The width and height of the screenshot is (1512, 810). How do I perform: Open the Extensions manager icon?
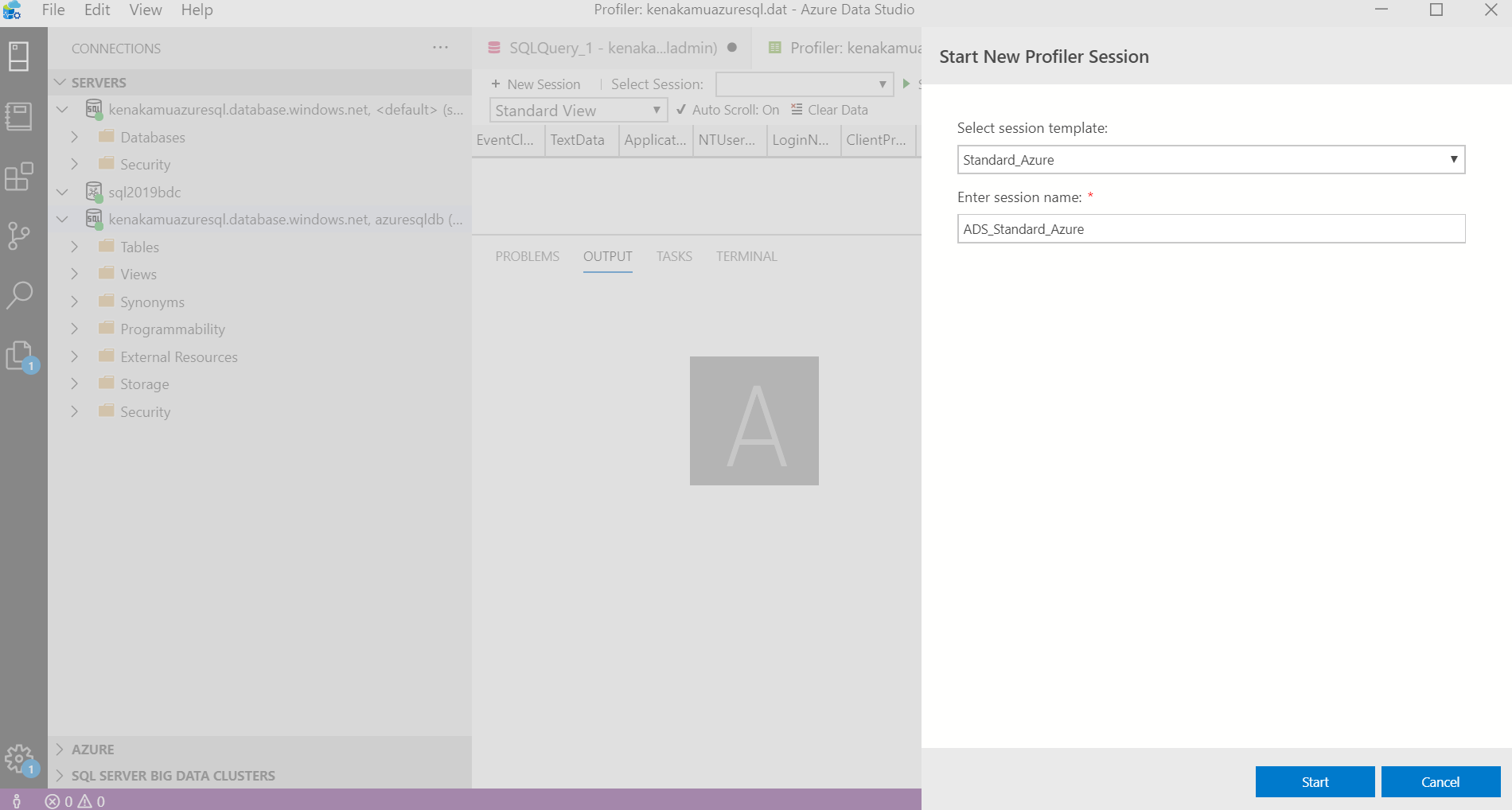[x=19, y=177]
